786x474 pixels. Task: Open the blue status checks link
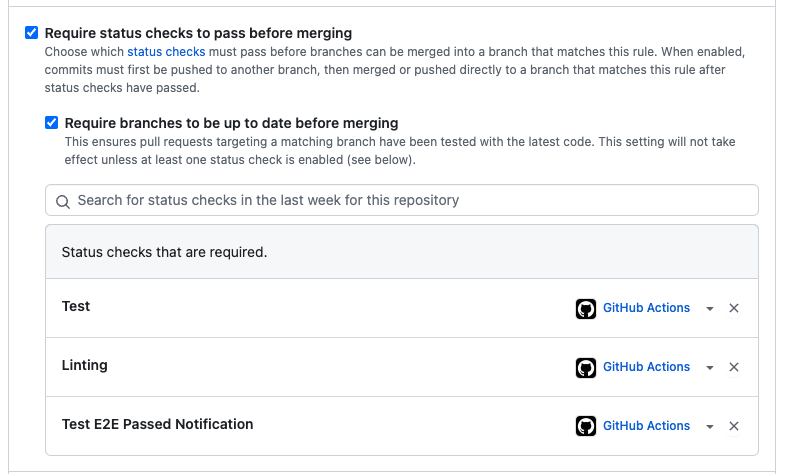(x=166, y=51)
